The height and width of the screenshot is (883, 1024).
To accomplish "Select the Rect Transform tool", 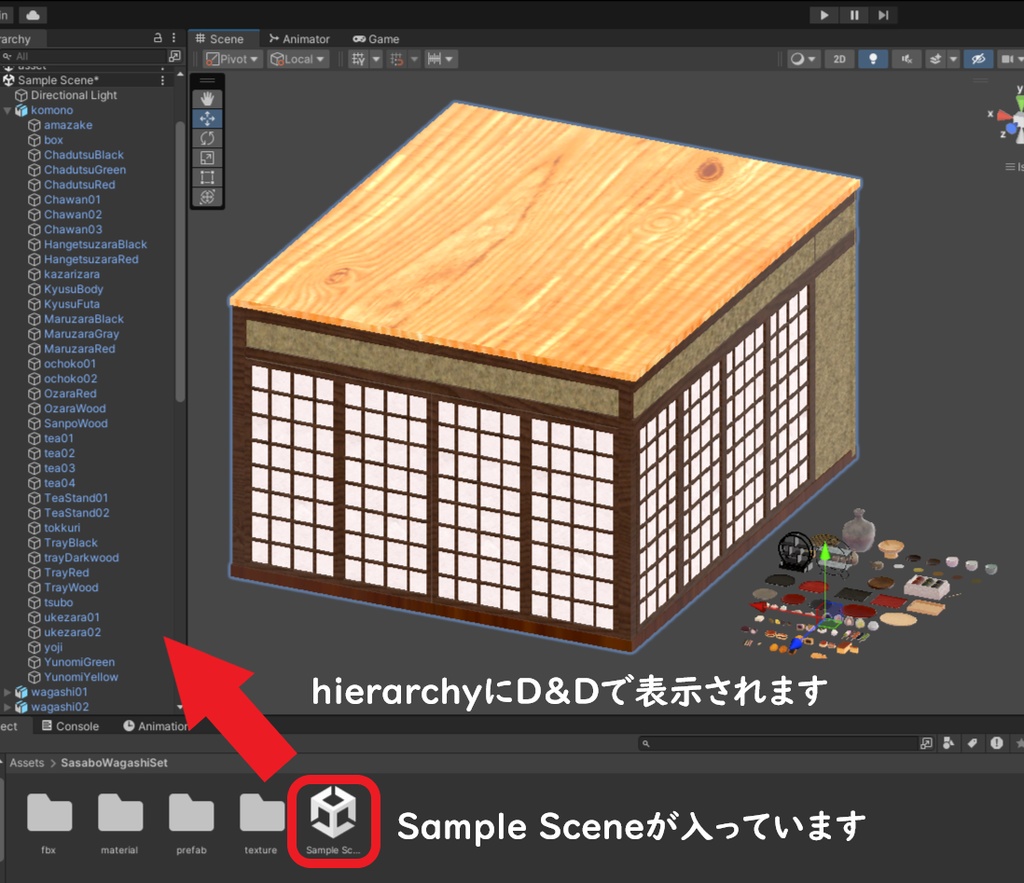I will (x=207, y=177).
